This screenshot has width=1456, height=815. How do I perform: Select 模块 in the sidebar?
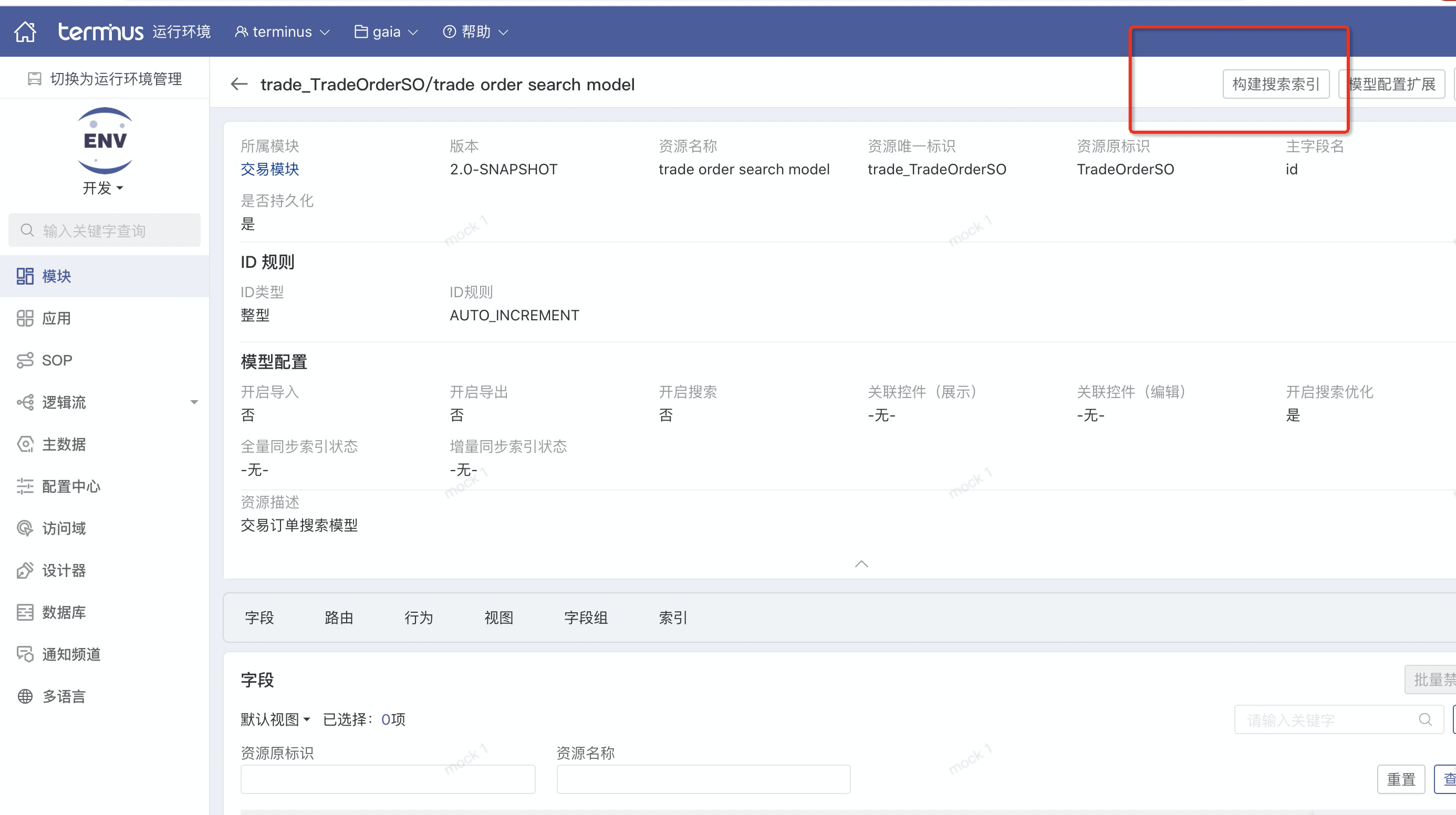[105, 276]
